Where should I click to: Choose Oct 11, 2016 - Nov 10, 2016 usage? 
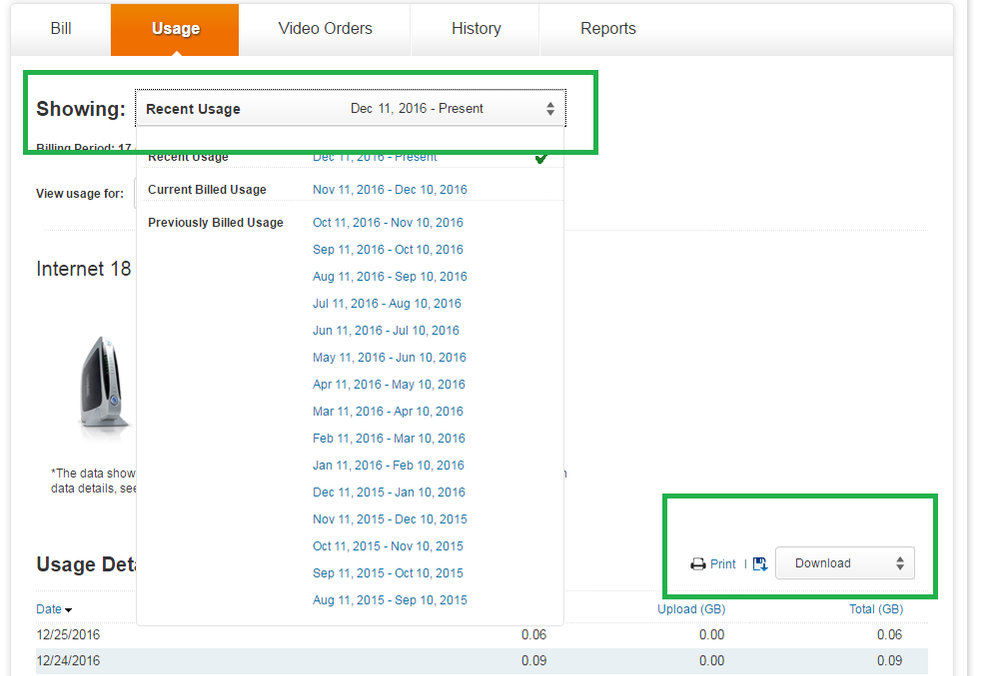(388, 223)
